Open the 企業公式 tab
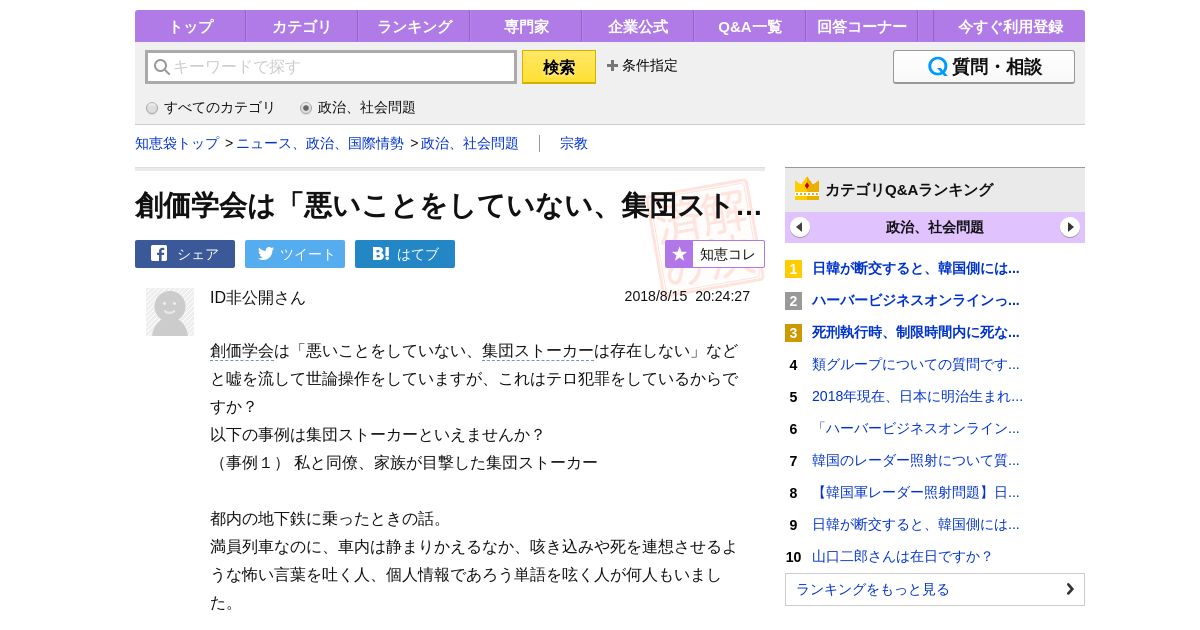 tap(637, 27)
